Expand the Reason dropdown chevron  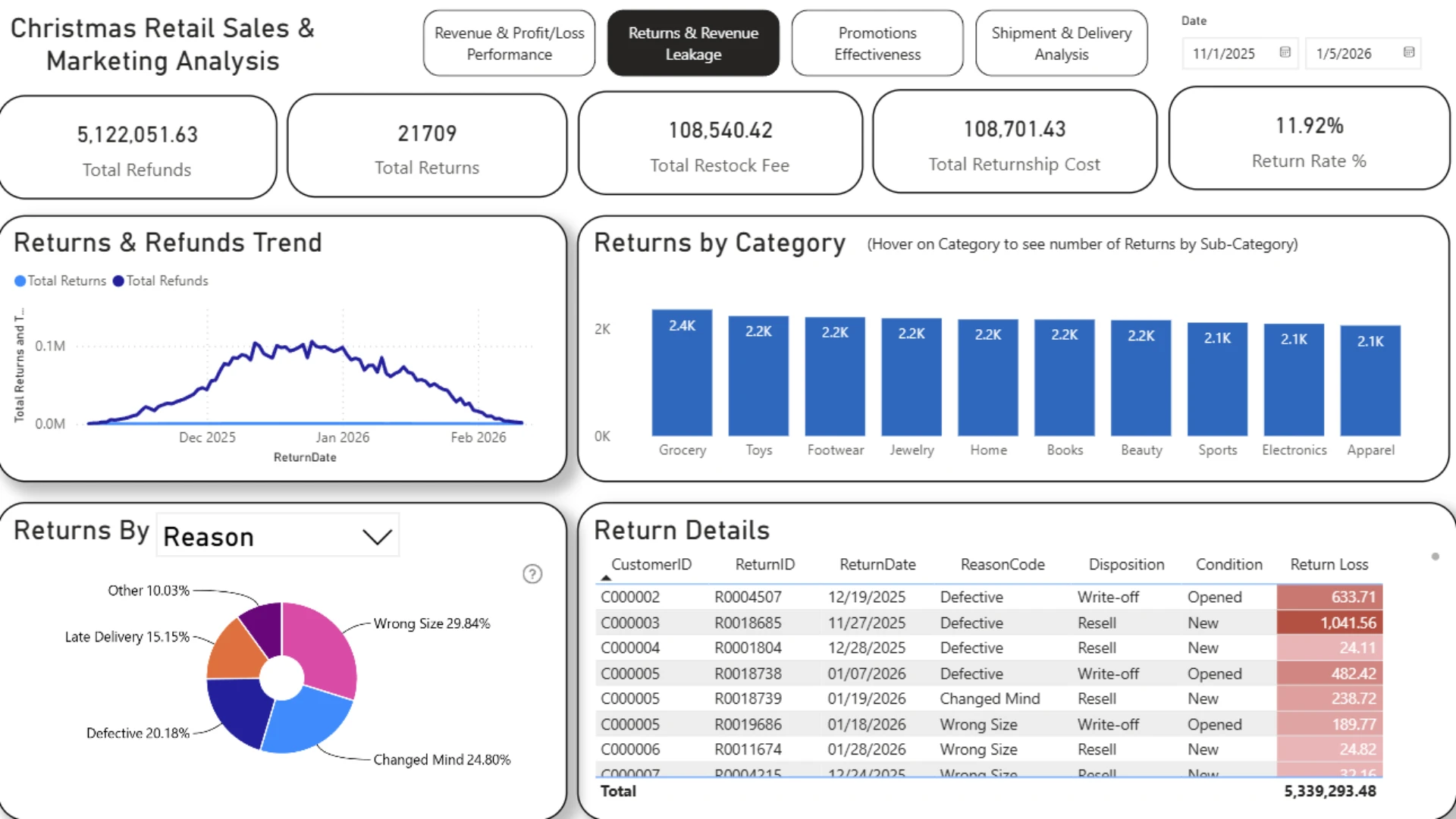[377, 537]
